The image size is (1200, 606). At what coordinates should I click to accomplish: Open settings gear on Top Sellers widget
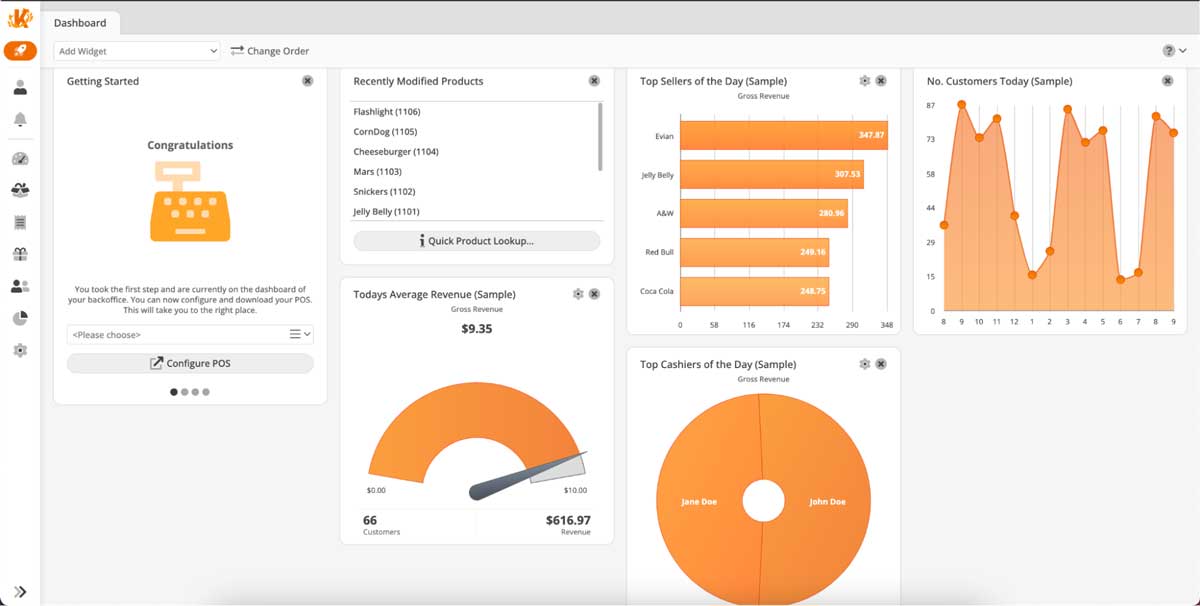pos(864,81)
